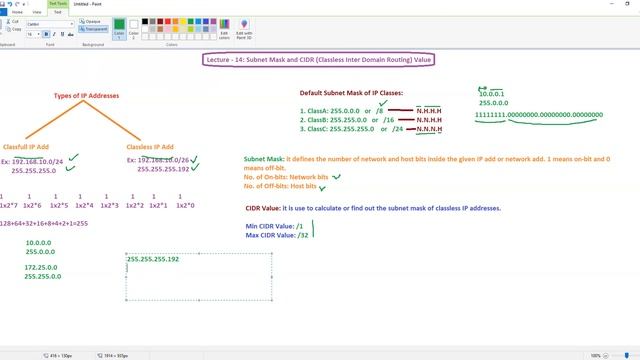Pick the black color swatch
The width and height of the screenshot is (640, 360).
(x=145, y=21)
